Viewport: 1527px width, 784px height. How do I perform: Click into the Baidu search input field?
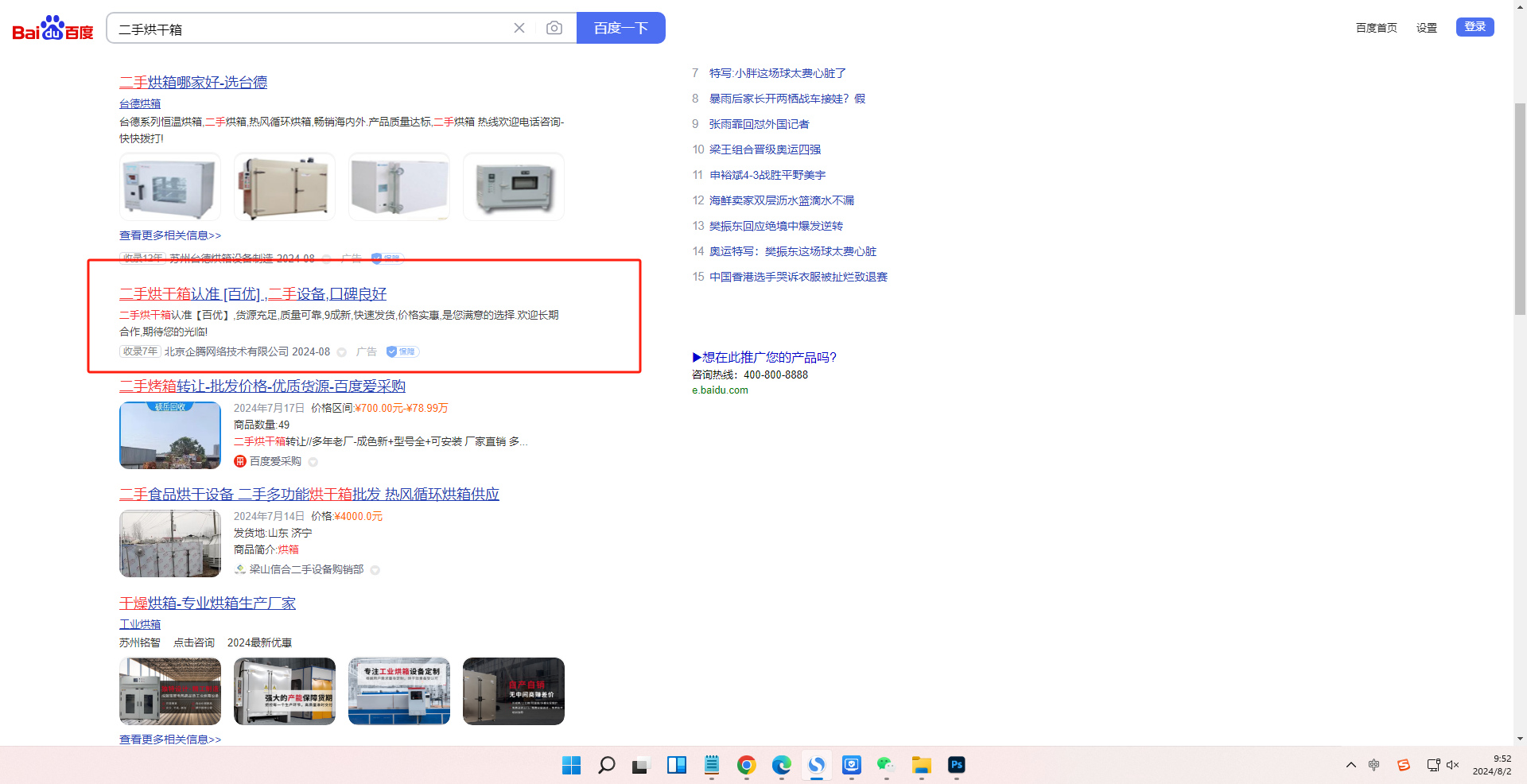(310, 29)
